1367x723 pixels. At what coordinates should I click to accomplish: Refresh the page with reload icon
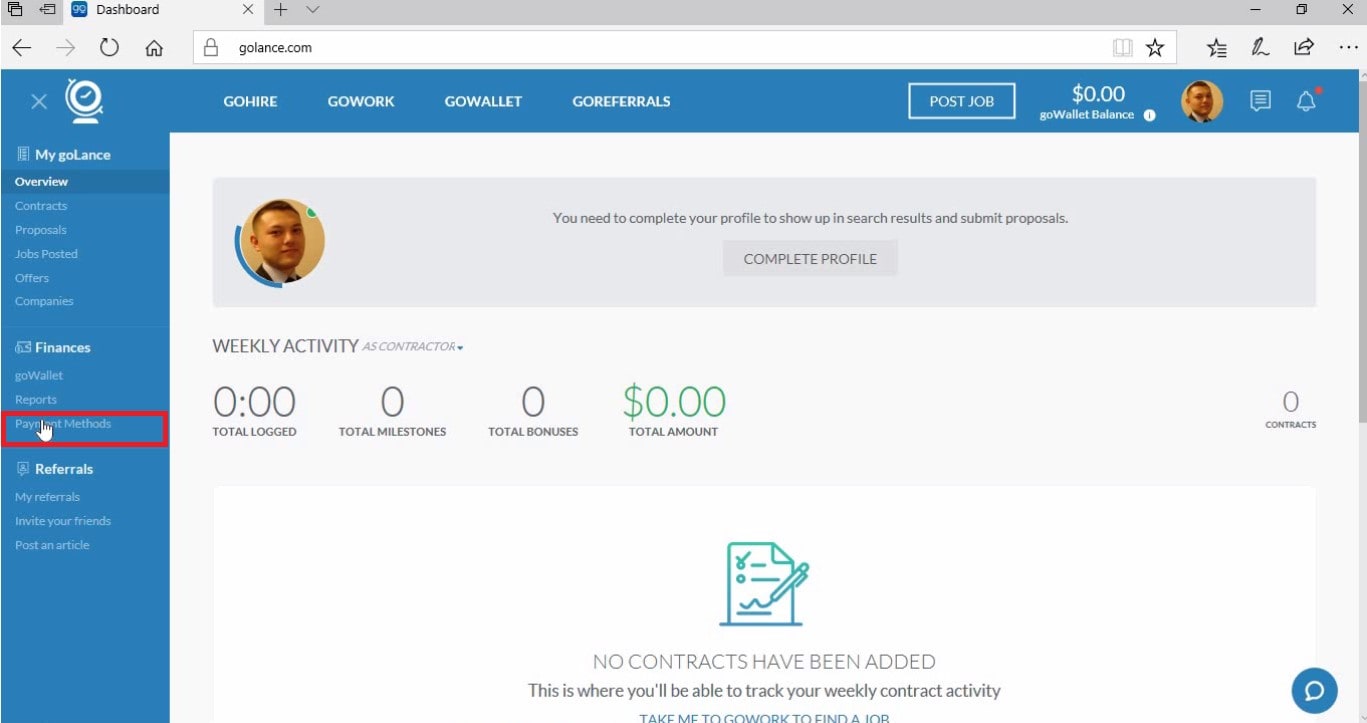click(x=109, y=47)
